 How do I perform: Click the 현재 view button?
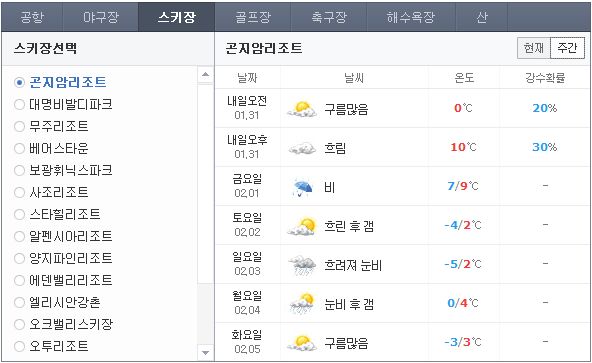tap(534, 48)
